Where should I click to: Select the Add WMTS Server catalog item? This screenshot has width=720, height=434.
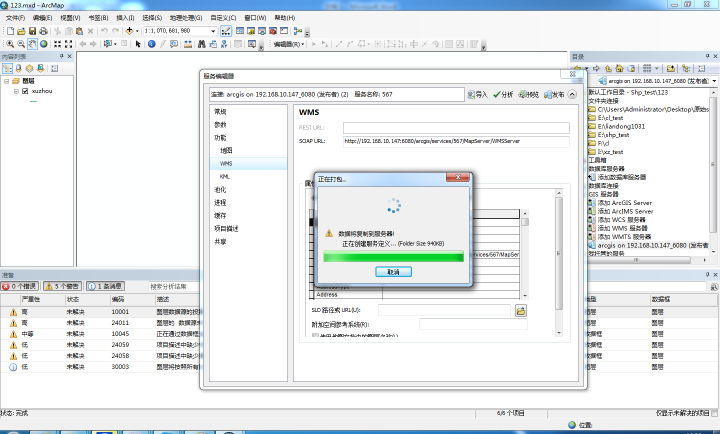click(x=620, y=237)
